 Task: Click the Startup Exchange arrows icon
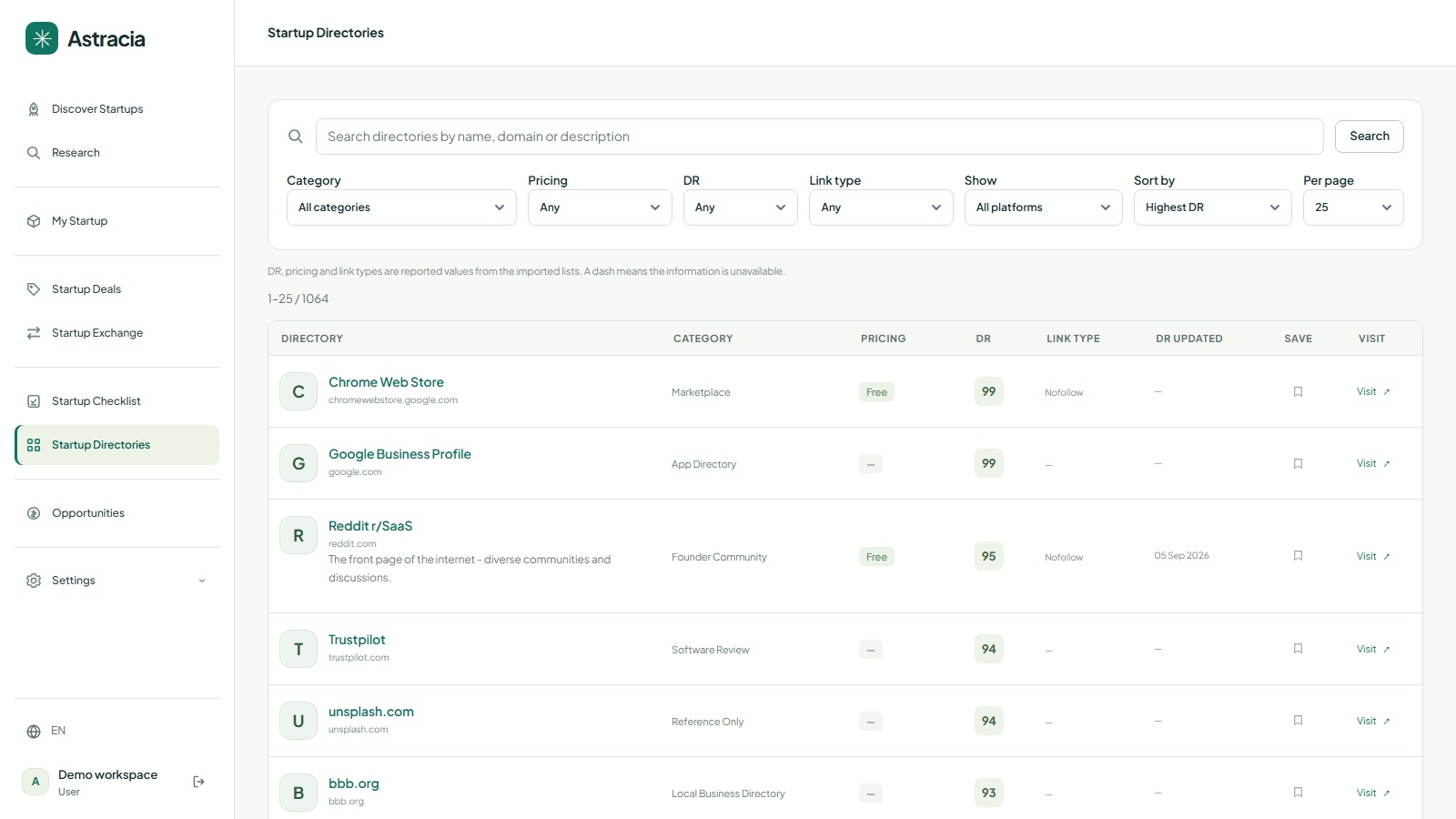(34, 333)
